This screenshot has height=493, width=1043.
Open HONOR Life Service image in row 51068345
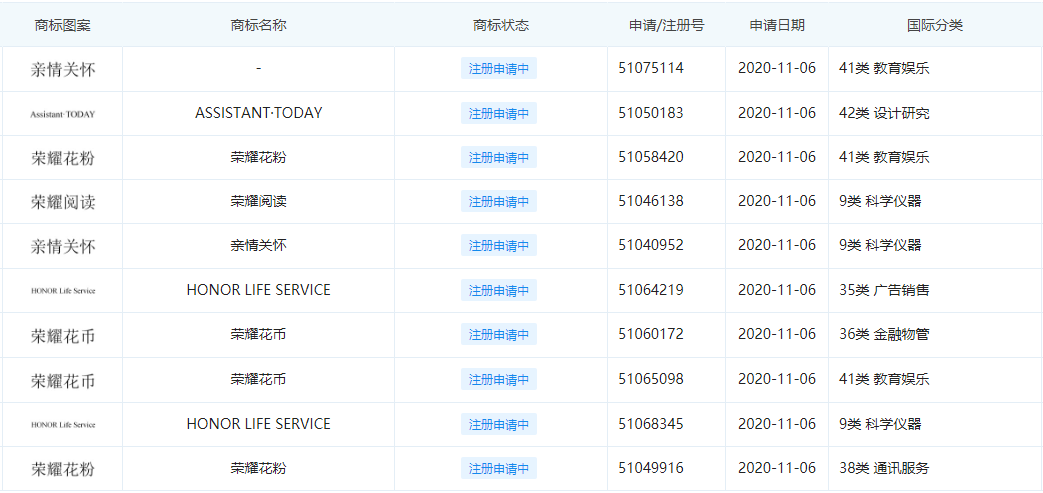pyautogui.click(x=63, y=424)
